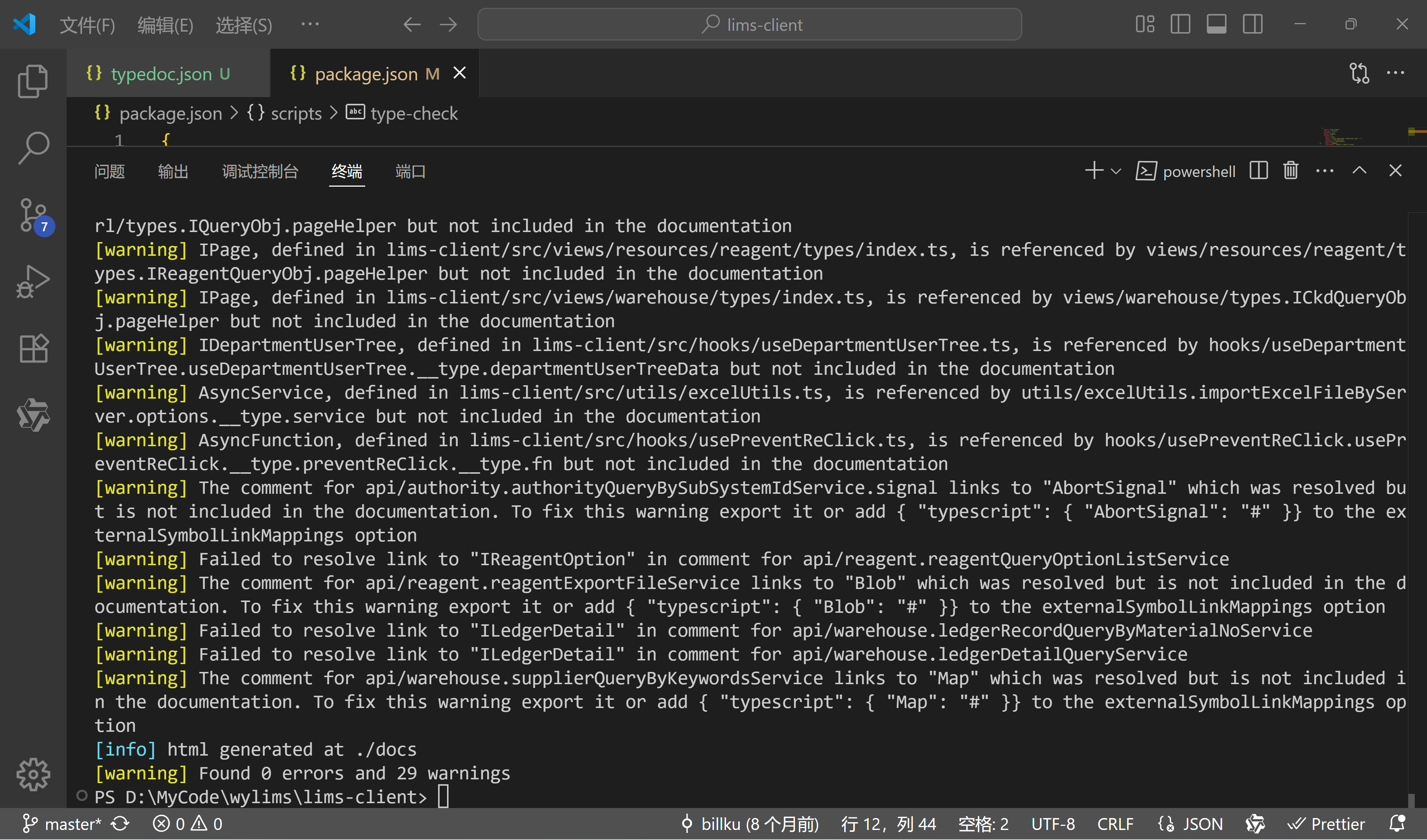Click the lims-client search box
Viewport: 1427px width, 840px height.
[x=750, y=24]
